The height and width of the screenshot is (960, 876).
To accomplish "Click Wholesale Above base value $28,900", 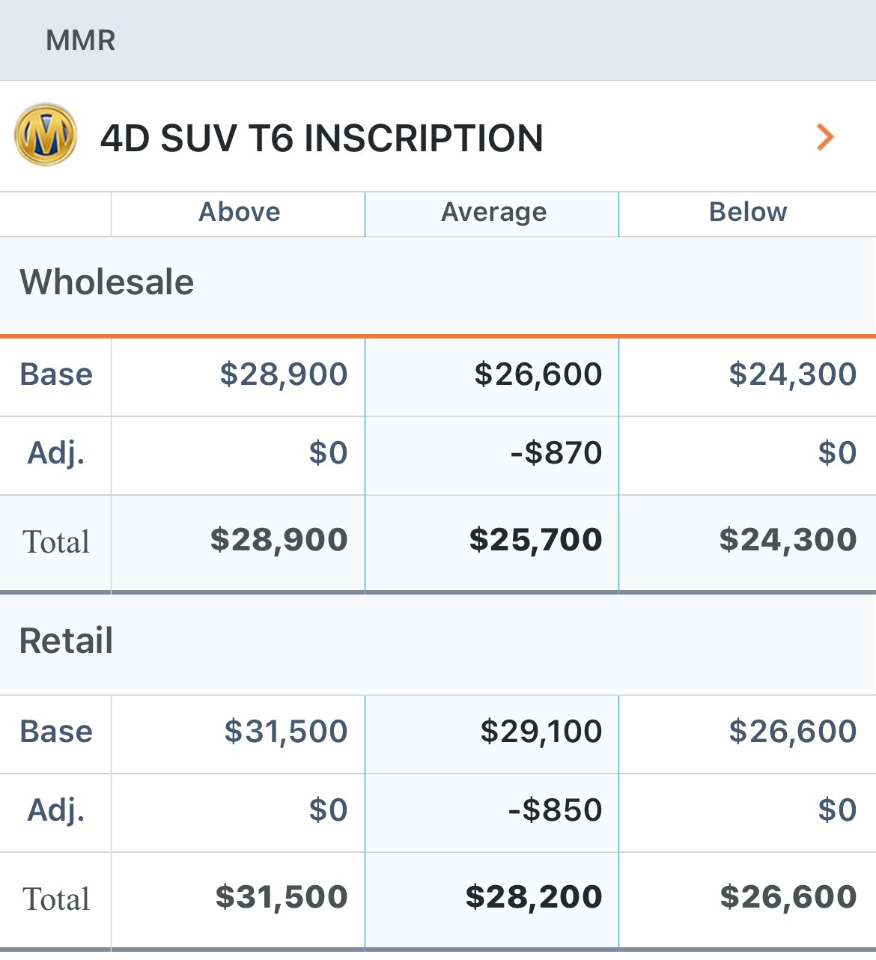I will 283,375.
